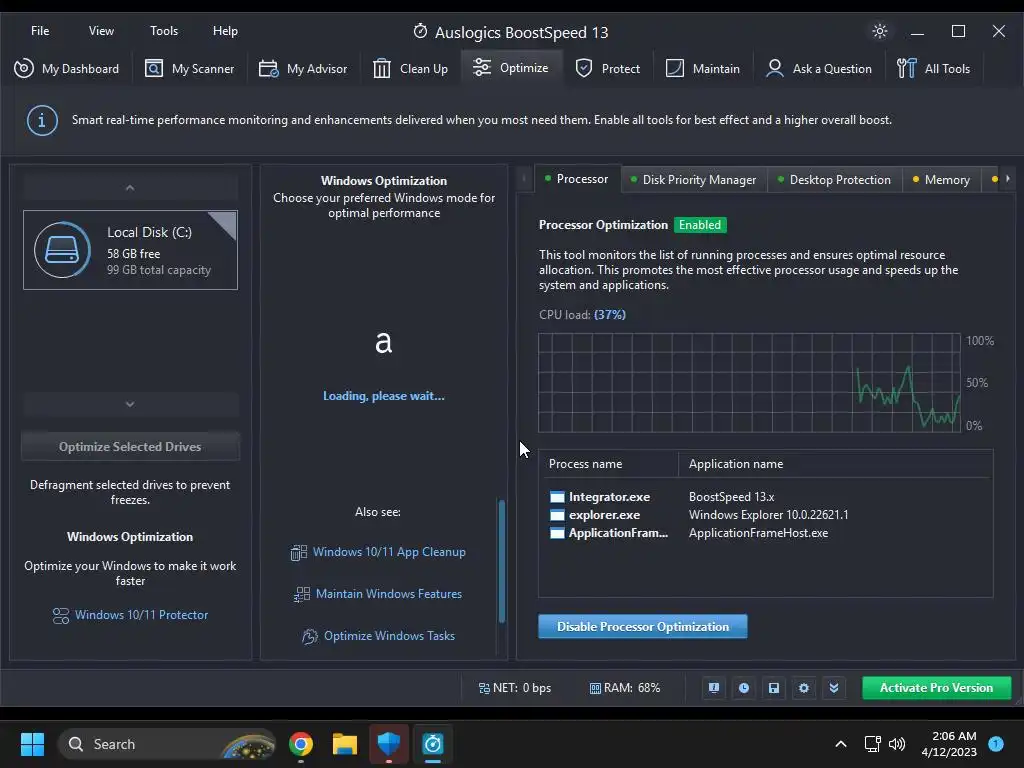Open the My Dashboard section
The height and width of the screenshot is (768, 1024).
pyautogui.click(x=67, y=69)
